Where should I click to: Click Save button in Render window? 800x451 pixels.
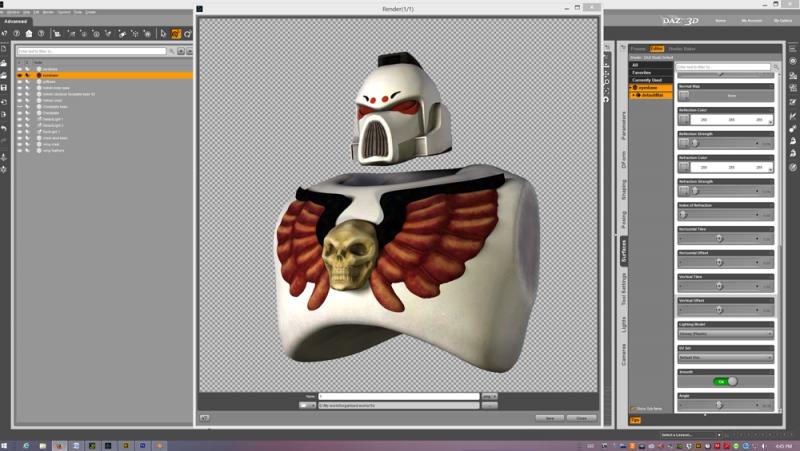coord(549,418)
